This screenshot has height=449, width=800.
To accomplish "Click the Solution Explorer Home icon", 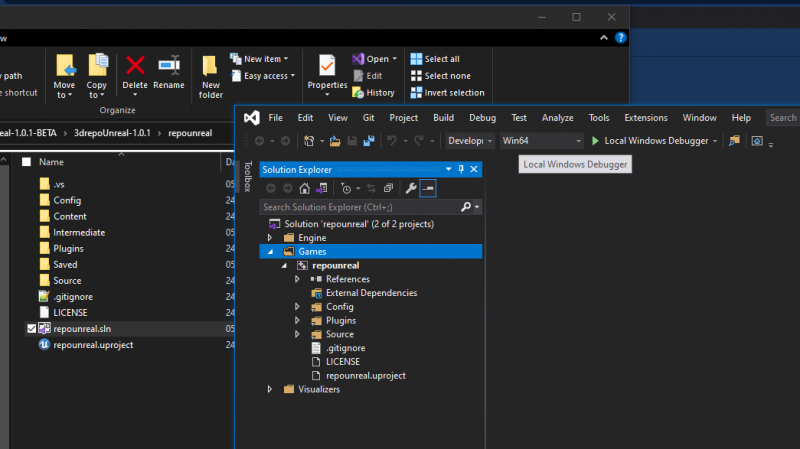I will [x=305, y=188].
